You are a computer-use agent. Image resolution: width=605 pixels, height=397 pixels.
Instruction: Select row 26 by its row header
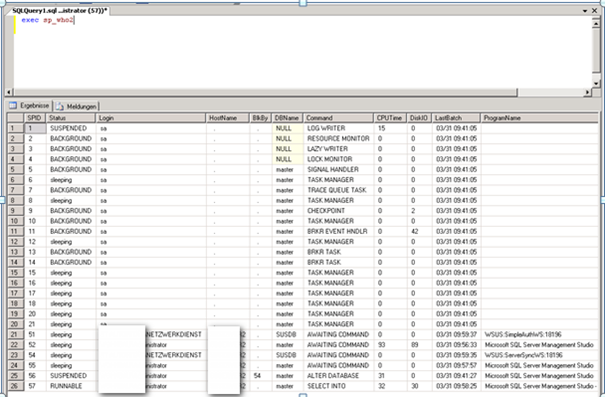click(x=15, y=386)
